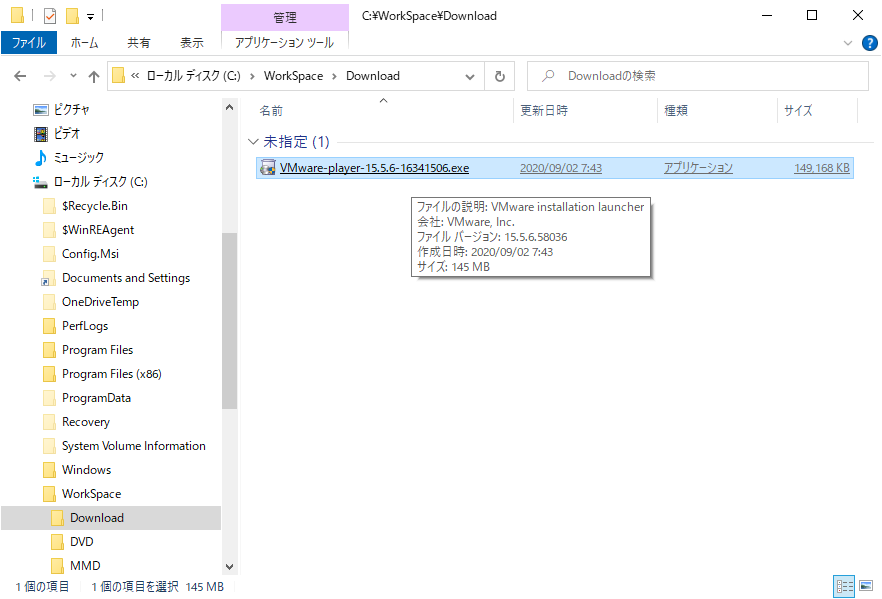
Task: Open the ファイル tab
Action: click(29, 43)
